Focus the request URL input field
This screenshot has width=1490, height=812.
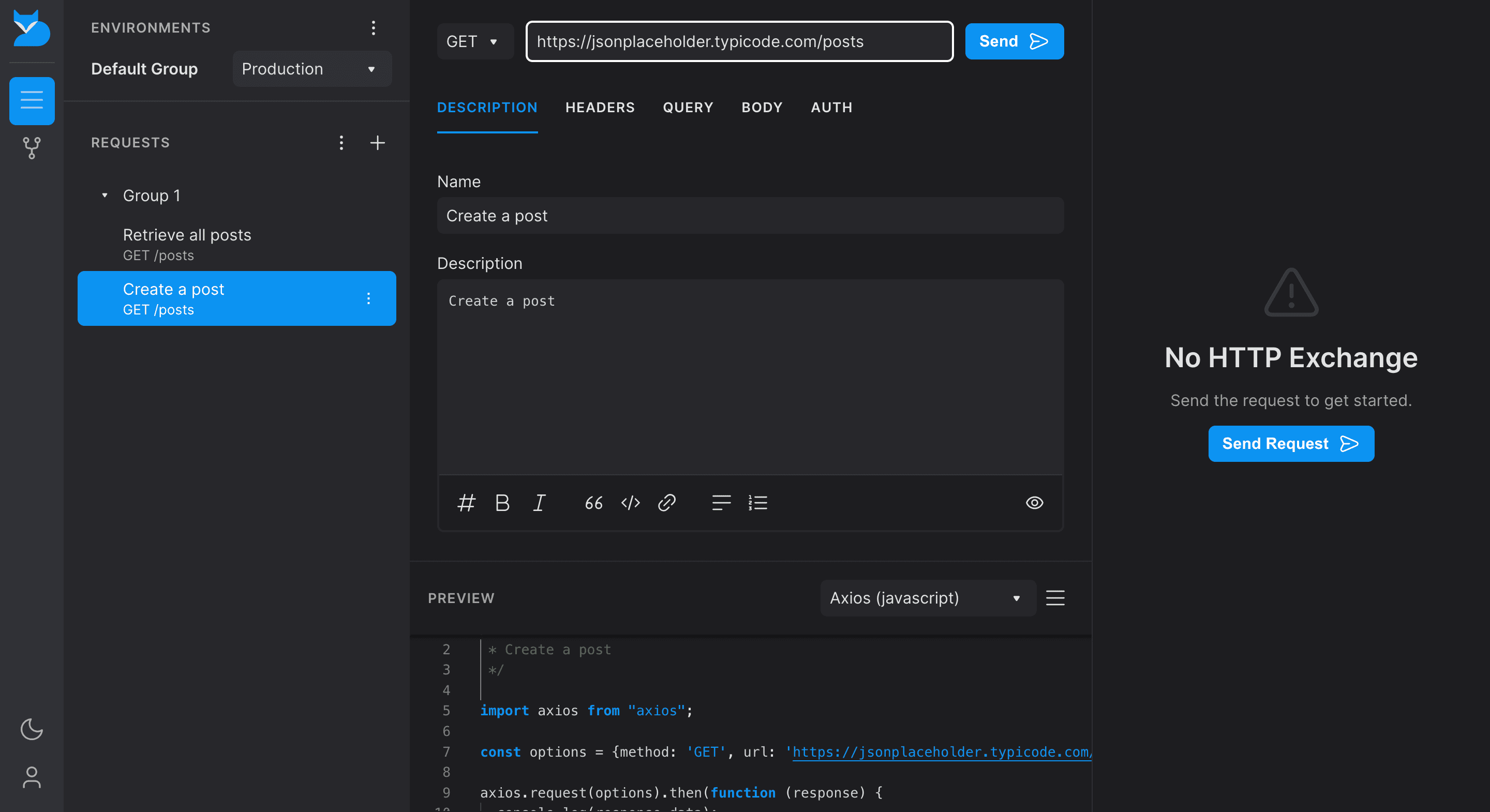(739, 41)
